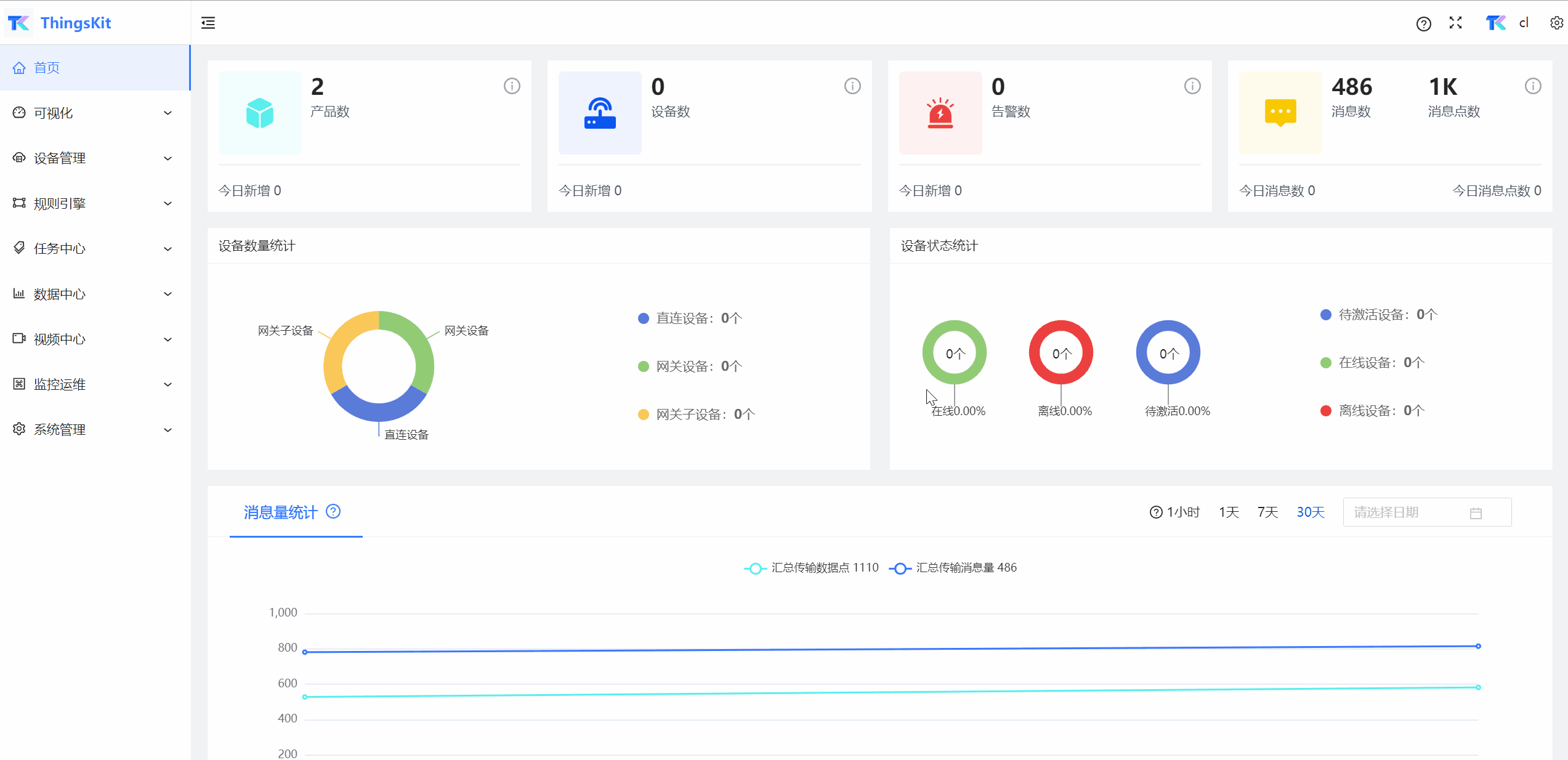Expand the 规则引擎 menu chevron
The height and width of the screenshot is (760, 1568).
(x=168, y=203)
